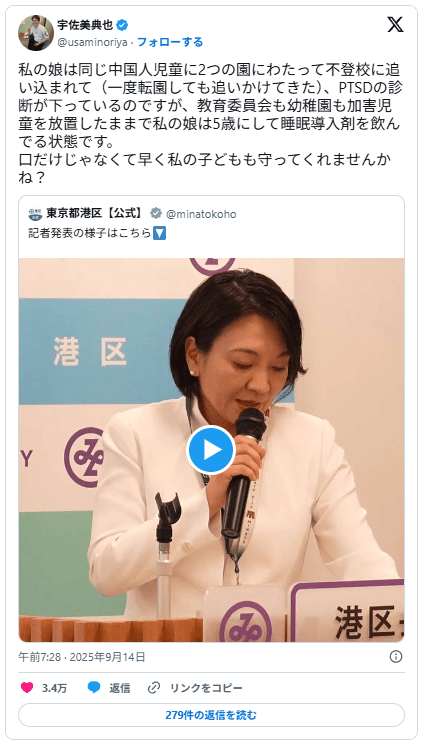This screenshot has height=755, width=427.
Task: Open the @usaminoriya handle link
Action: pos(92,42)
